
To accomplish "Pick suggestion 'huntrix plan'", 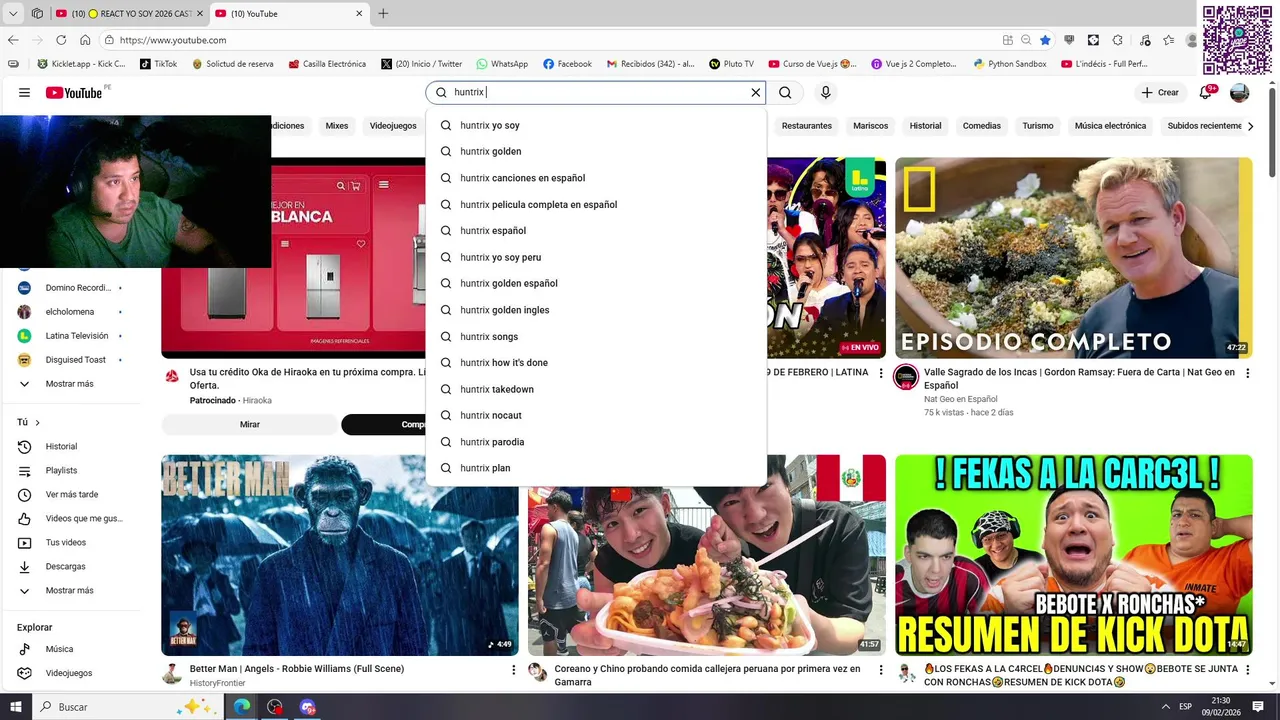I will (x=596, y=468).
